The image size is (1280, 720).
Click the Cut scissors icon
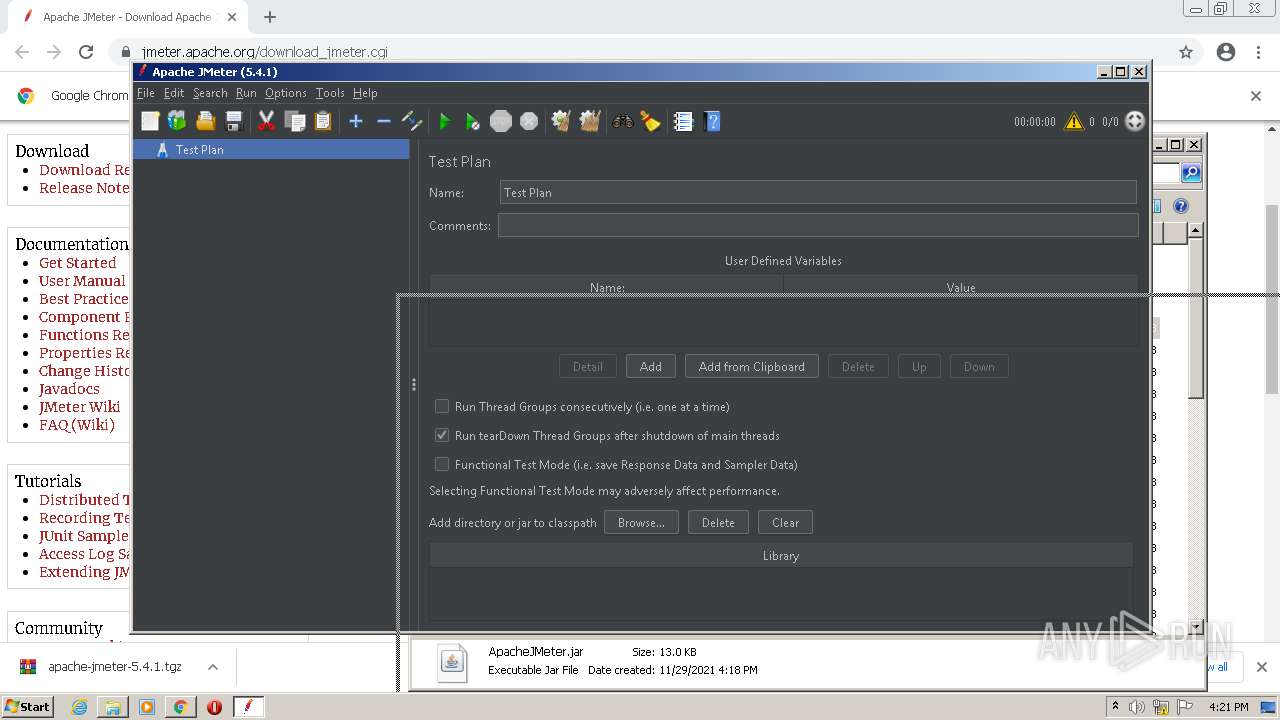pos(266,121)
